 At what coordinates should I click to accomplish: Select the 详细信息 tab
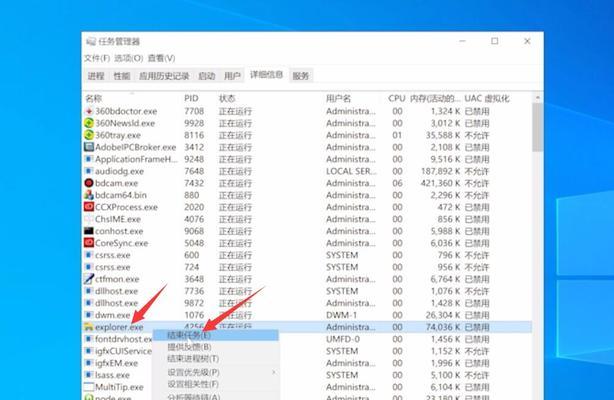266,74
